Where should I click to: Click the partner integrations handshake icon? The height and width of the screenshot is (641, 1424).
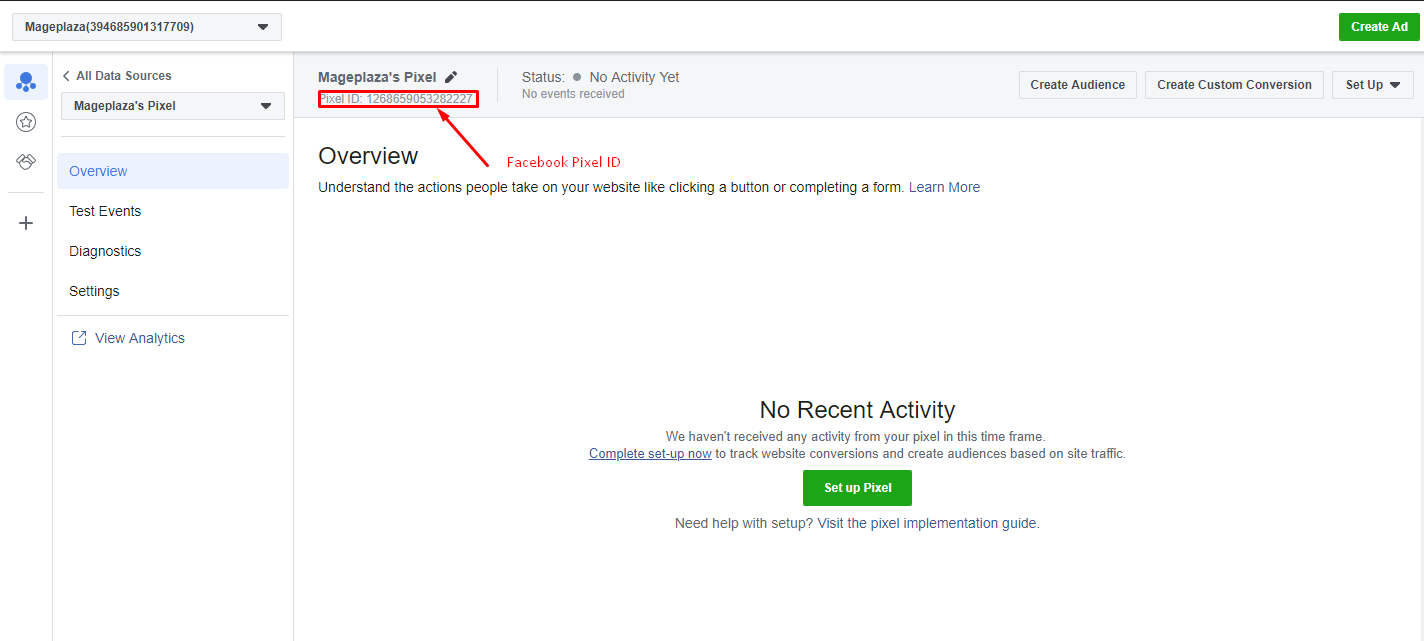pos(26,162)
